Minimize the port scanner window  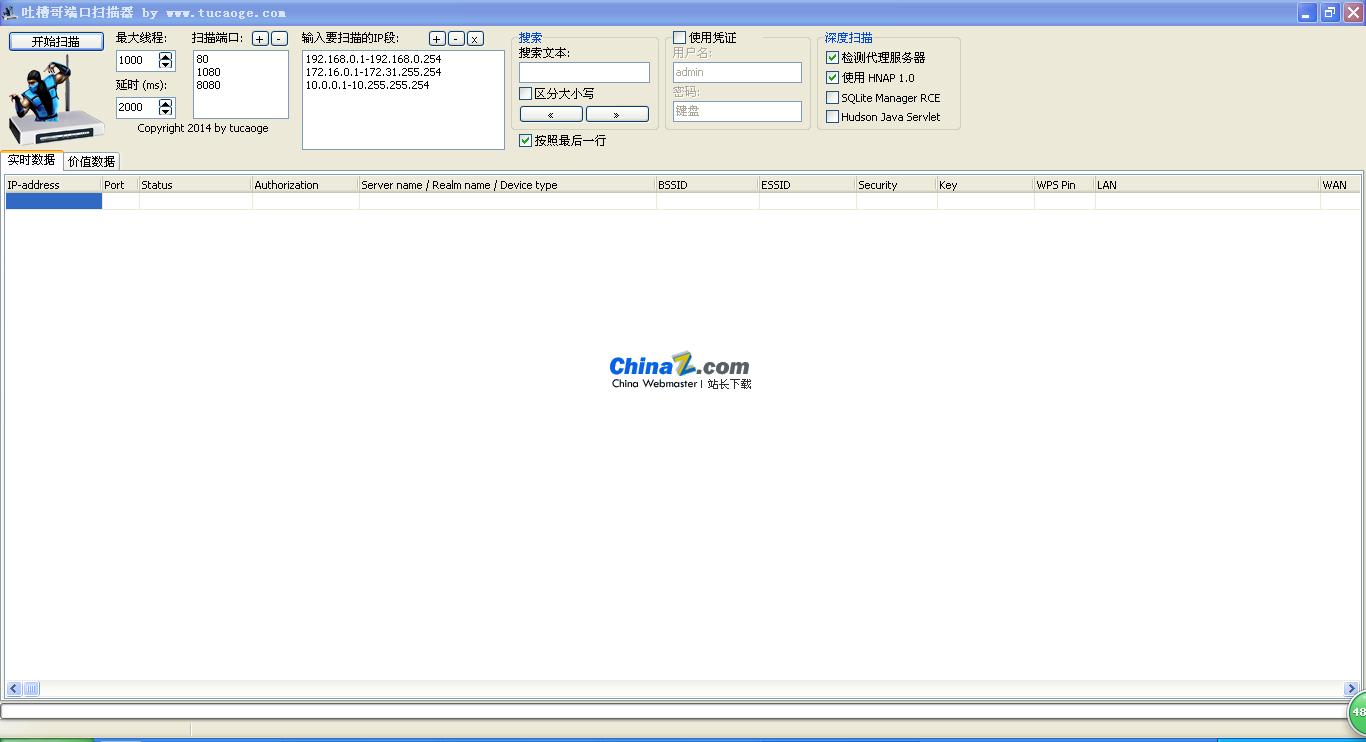click(x=1307, y=12)
